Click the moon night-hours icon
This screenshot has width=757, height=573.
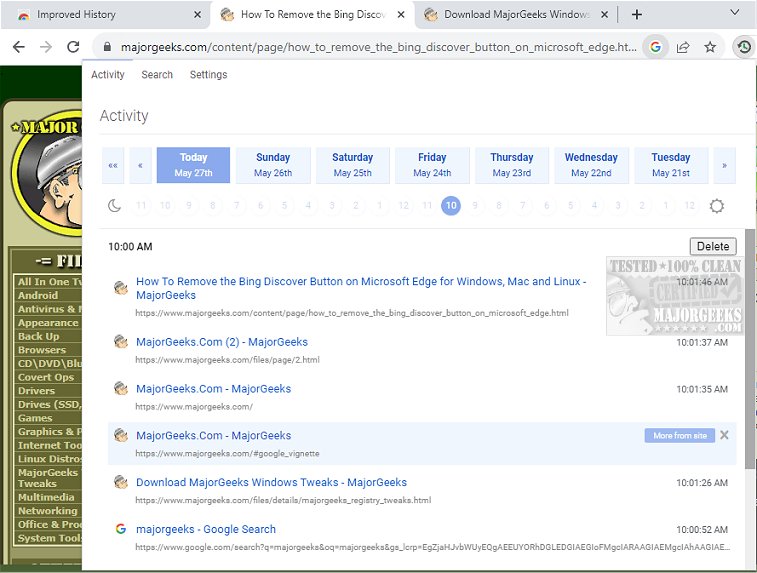115,206
